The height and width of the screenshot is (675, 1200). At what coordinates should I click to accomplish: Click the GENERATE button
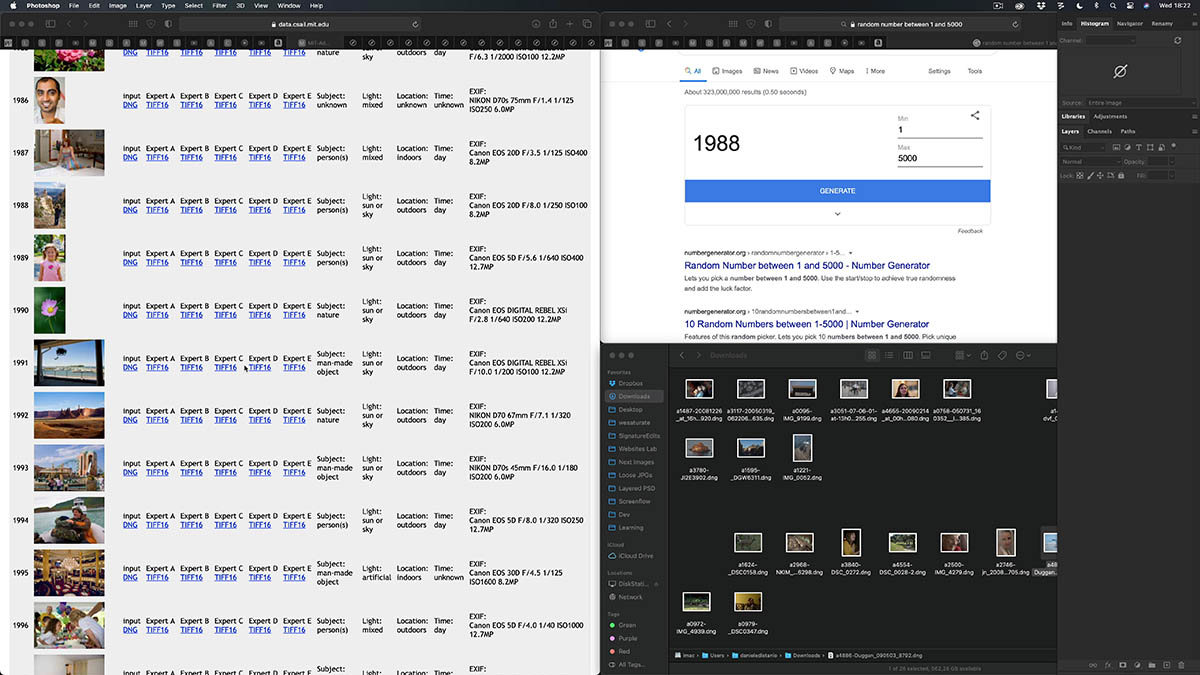coord(837,190)
